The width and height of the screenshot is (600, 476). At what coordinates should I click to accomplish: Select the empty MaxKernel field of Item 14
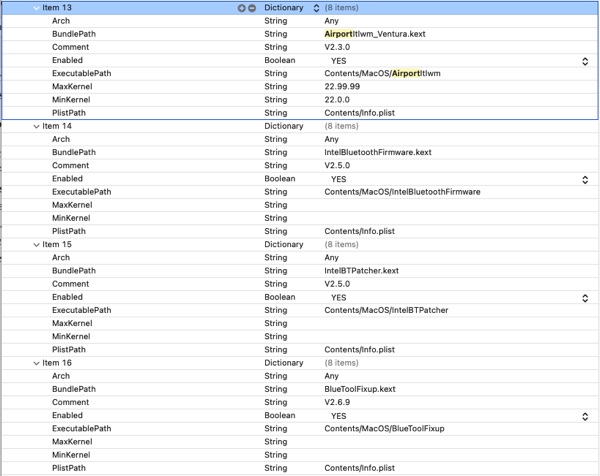[400, 206]
